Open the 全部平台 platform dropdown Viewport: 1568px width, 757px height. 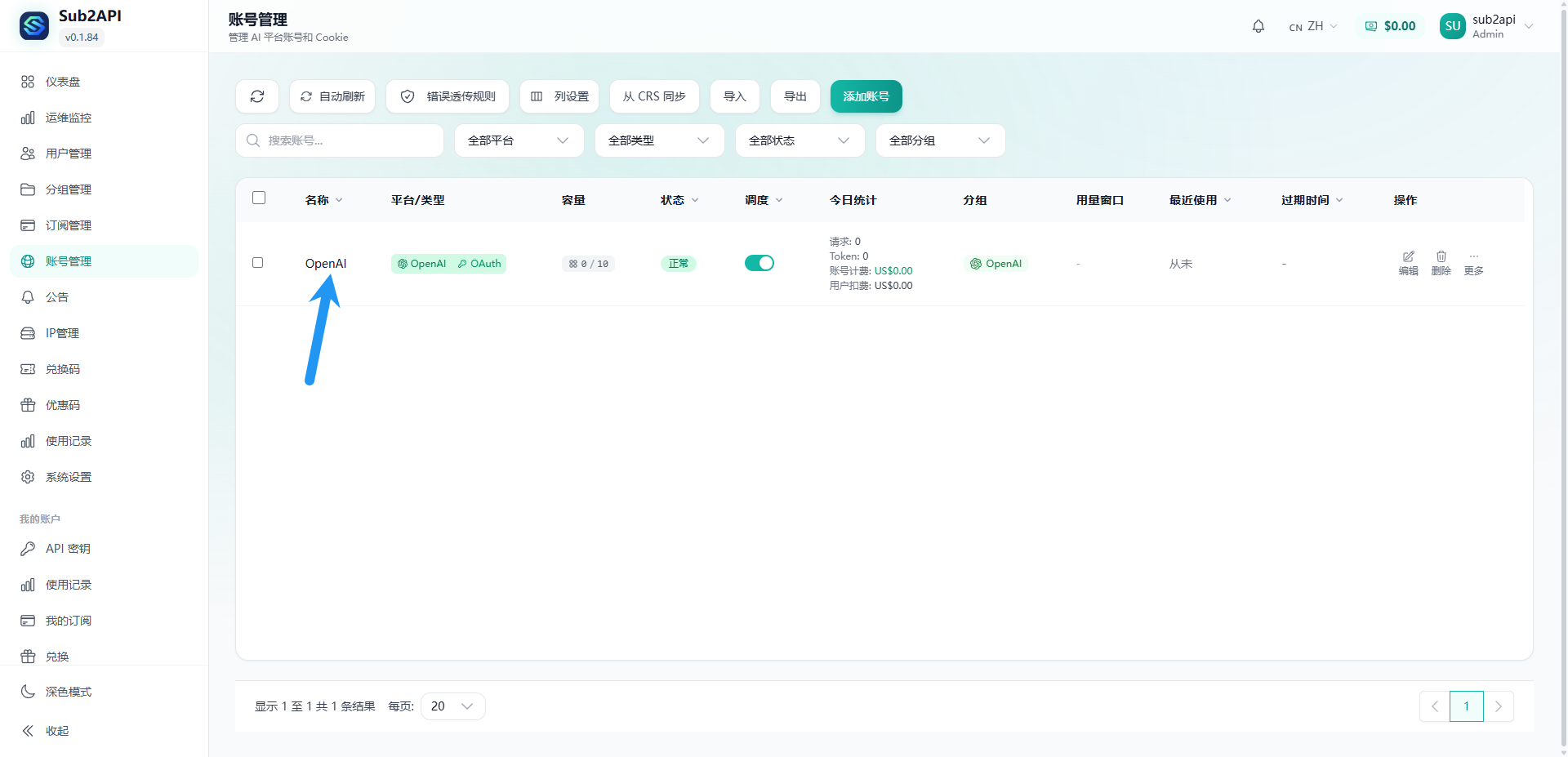[x=519, y=140]
